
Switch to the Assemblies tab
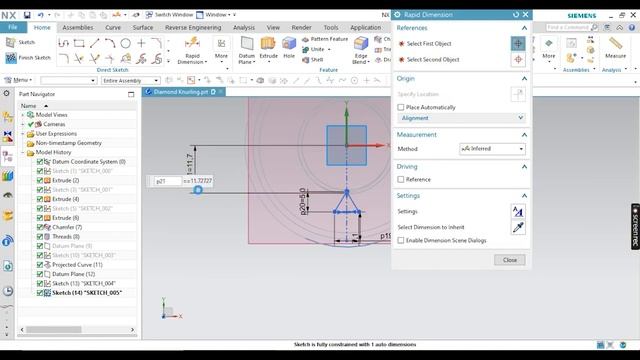pos(78,28)
